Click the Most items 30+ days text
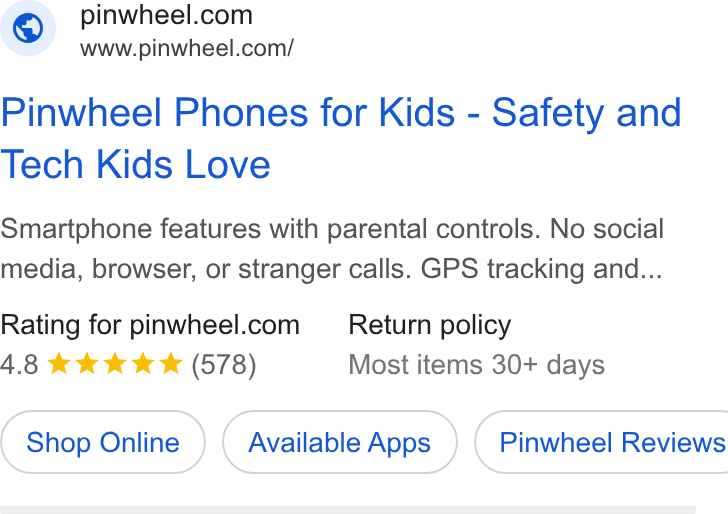Screen dimensions: 728x514 tap(476, 365)
